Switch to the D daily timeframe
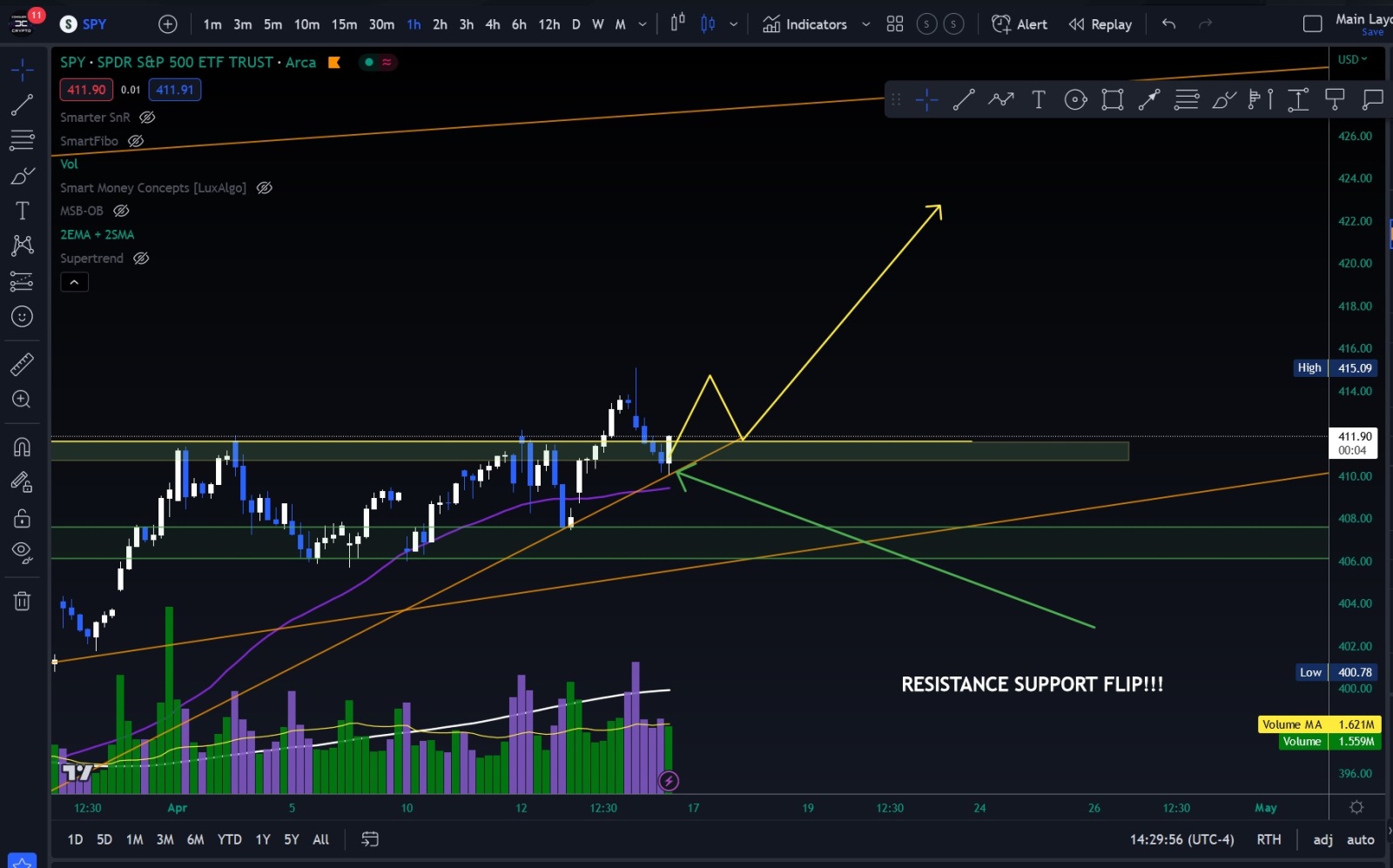 [x=575, y=24]
